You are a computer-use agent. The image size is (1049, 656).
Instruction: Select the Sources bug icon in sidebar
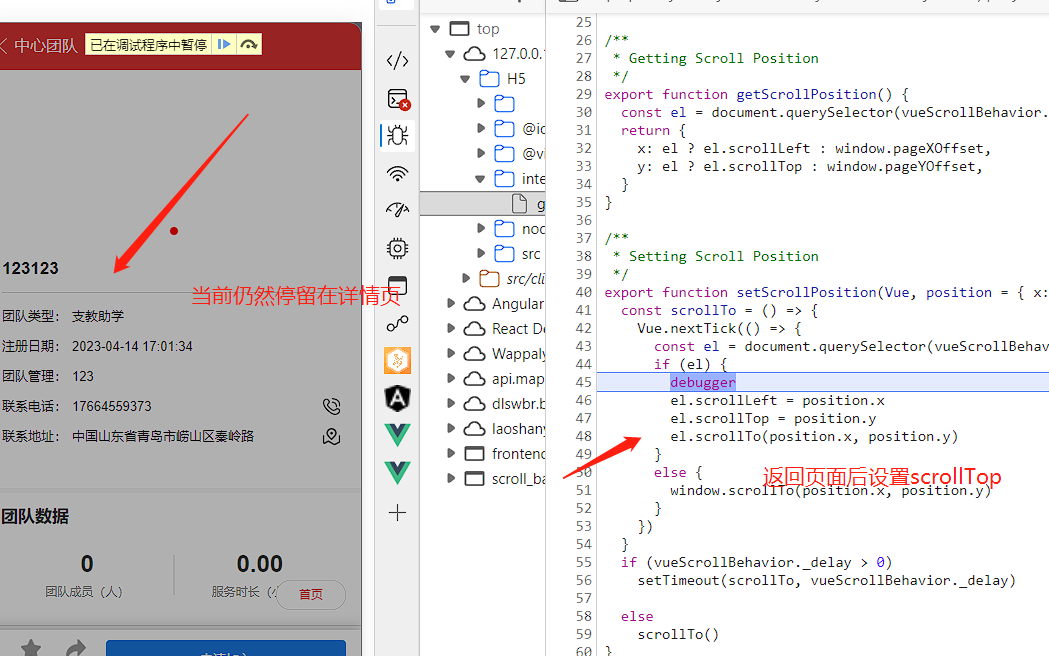[397, 135]
